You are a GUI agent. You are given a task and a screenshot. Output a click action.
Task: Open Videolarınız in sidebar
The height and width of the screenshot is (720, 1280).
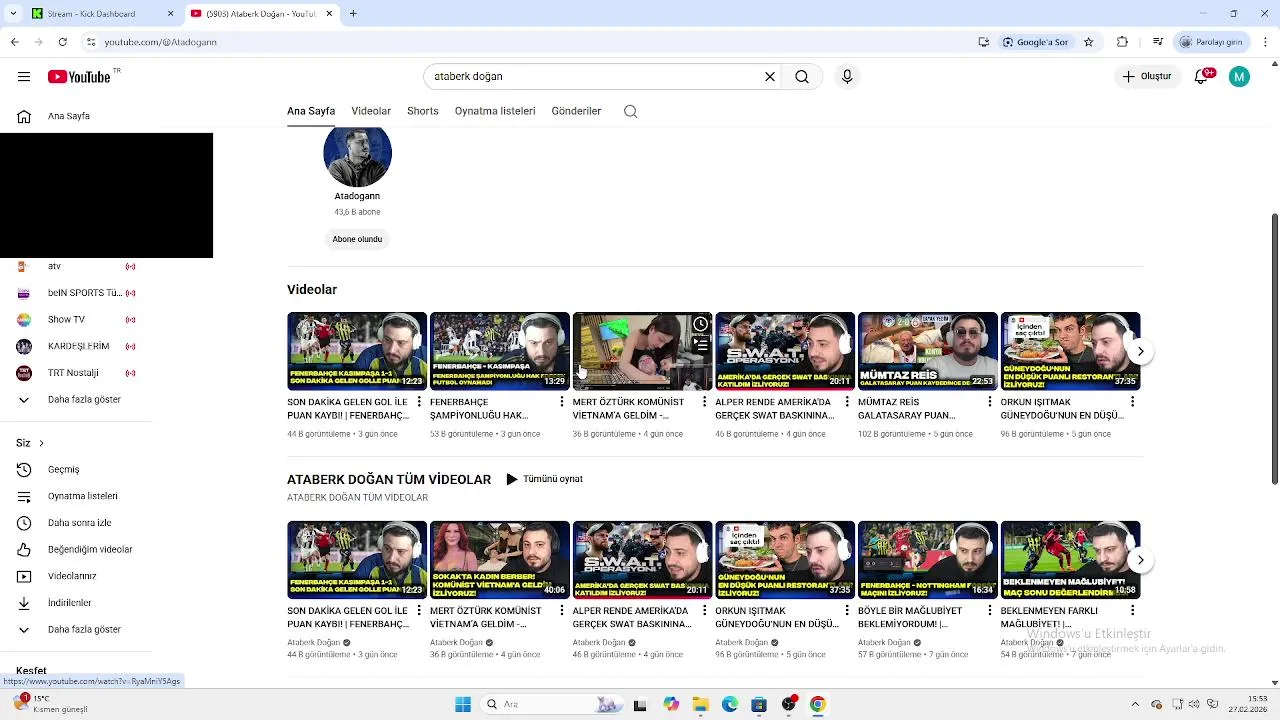[x=72, y=576]
